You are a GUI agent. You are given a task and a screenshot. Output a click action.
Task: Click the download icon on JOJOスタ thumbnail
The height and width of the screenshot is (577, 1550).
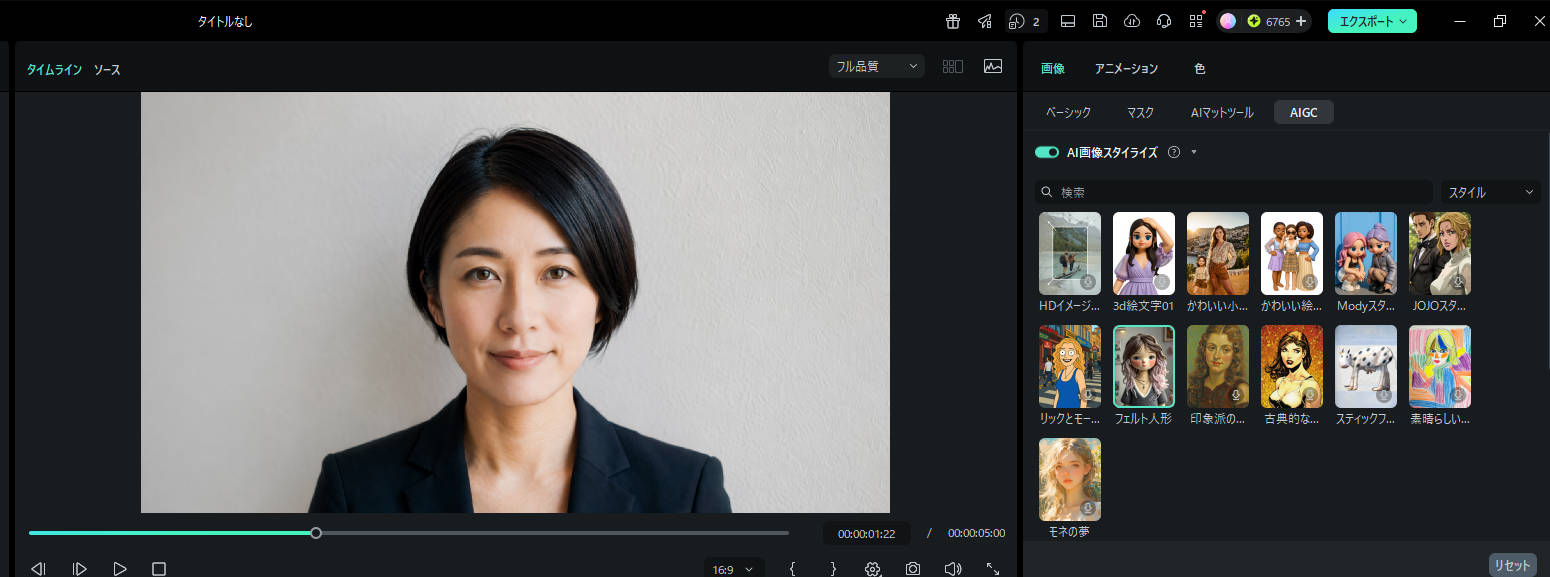click(x=1458, y=282)
